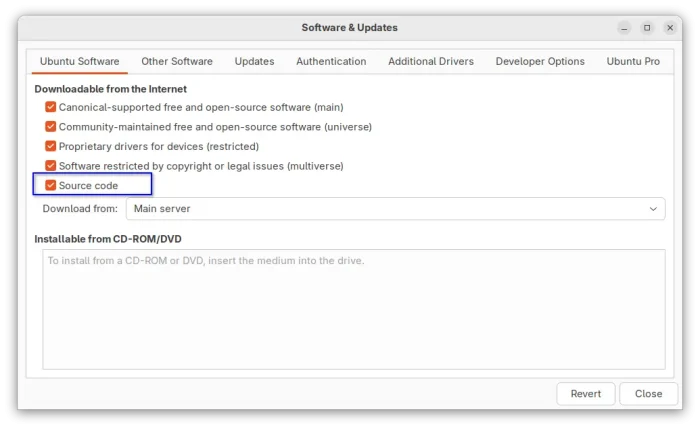Click the Revert button
Image resolution: width=700 pixels, height=429 pixels.
point(586,394)
